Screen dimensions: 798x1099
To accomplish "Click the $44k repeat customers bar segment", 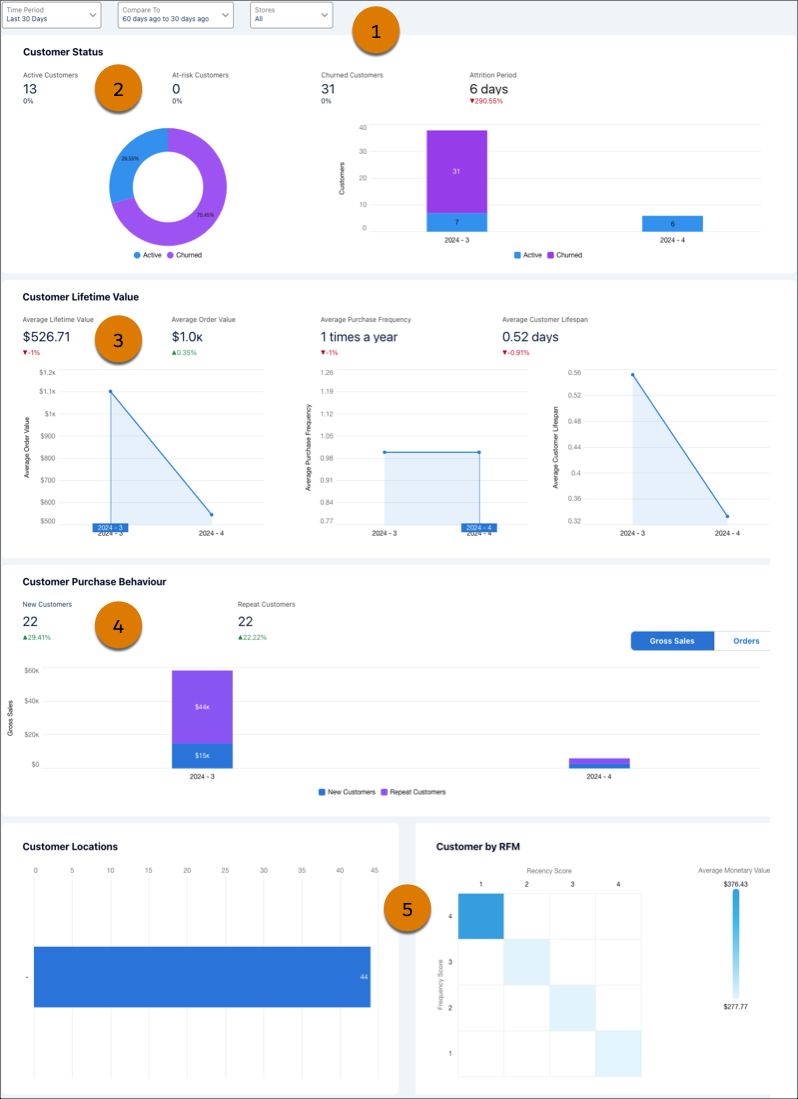I will [x=202, y=707].
